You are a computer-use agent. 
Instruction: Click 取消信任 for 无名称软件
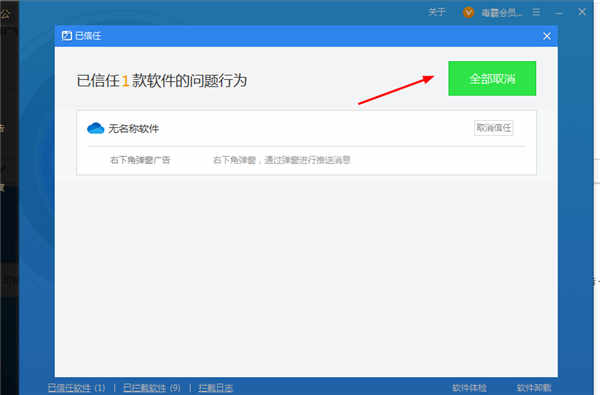point(494,128)
